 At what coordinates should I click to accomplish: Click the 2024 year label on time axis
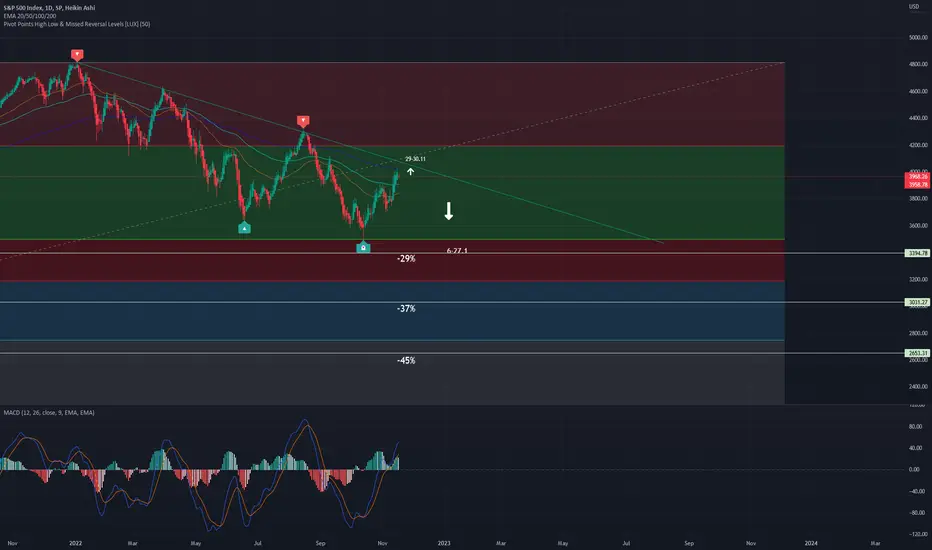(x=811, y=543)
